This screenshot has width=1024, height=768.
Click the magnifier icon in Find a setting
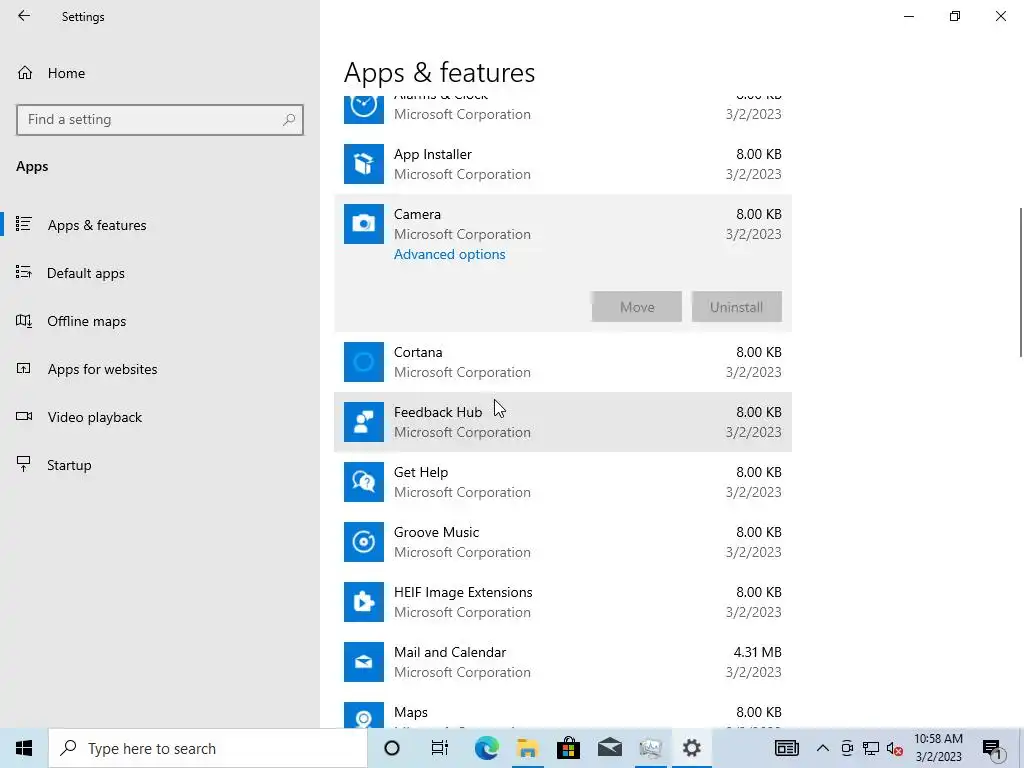(x=289, y=120)
